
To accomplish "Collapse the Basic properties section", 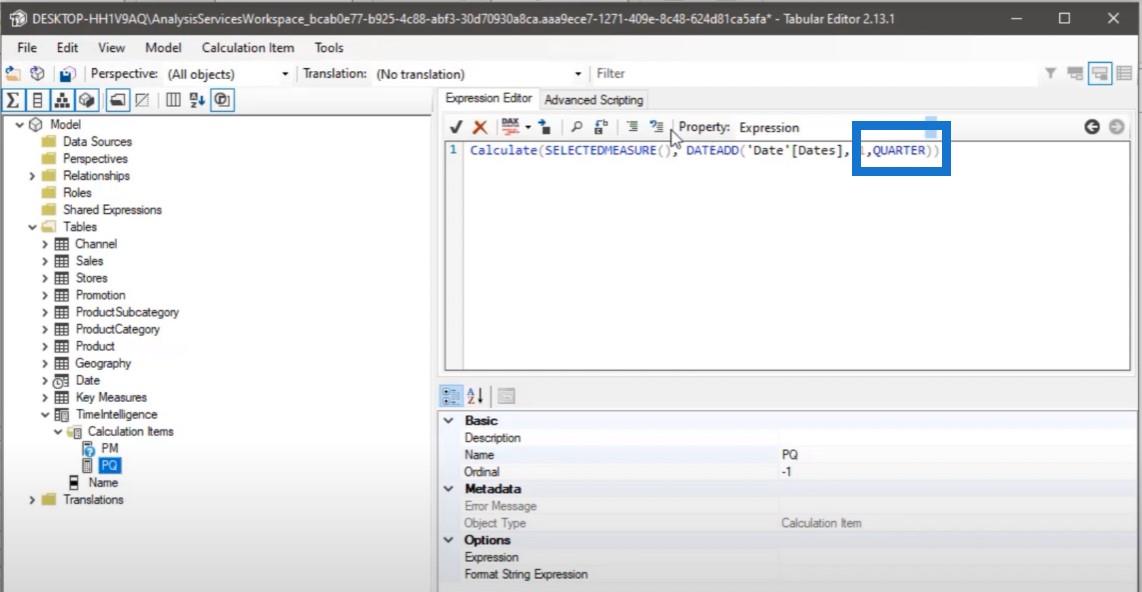I will tap(449, 421).
